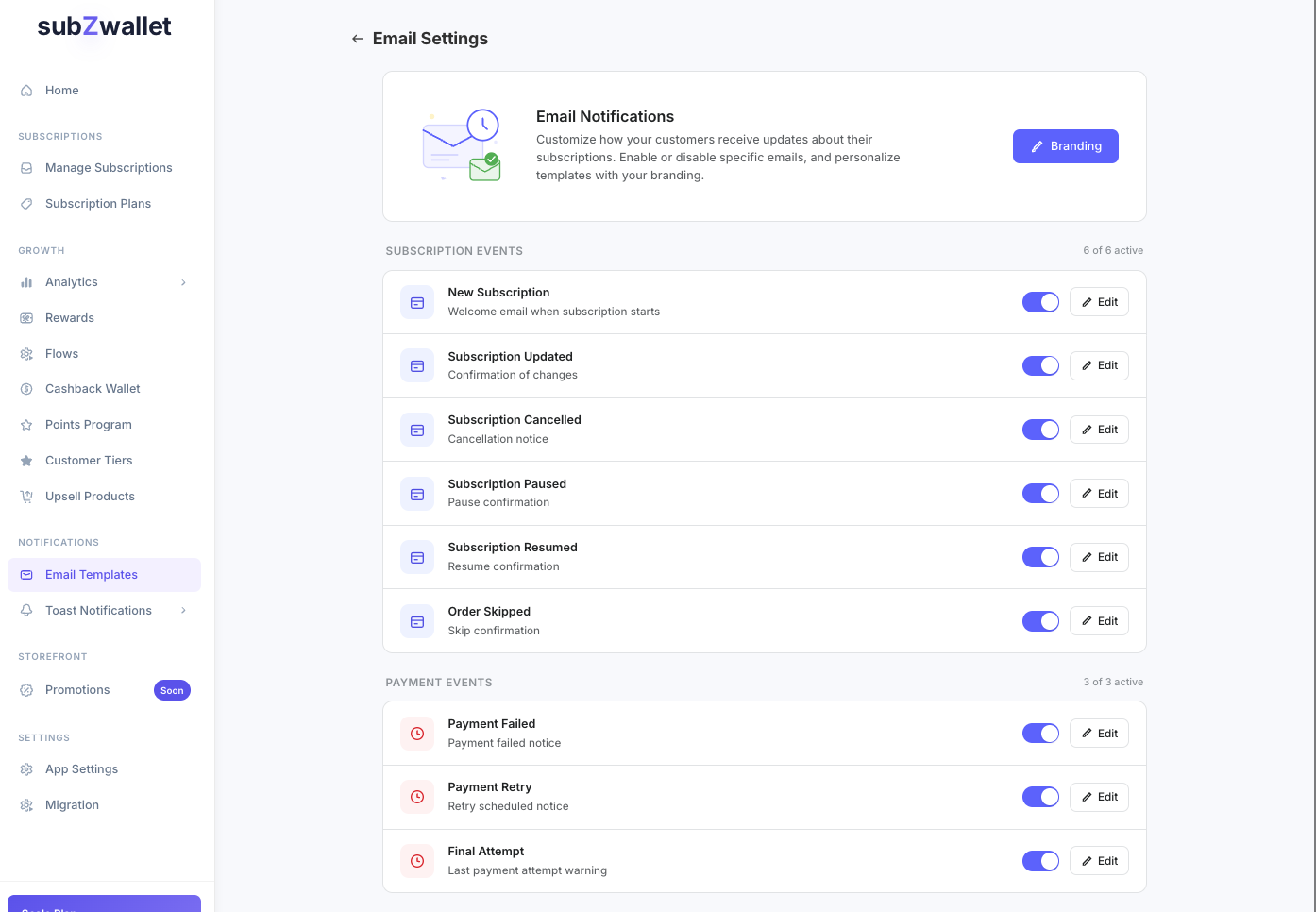Click the subZwallet logo

[x=104, y=26]
